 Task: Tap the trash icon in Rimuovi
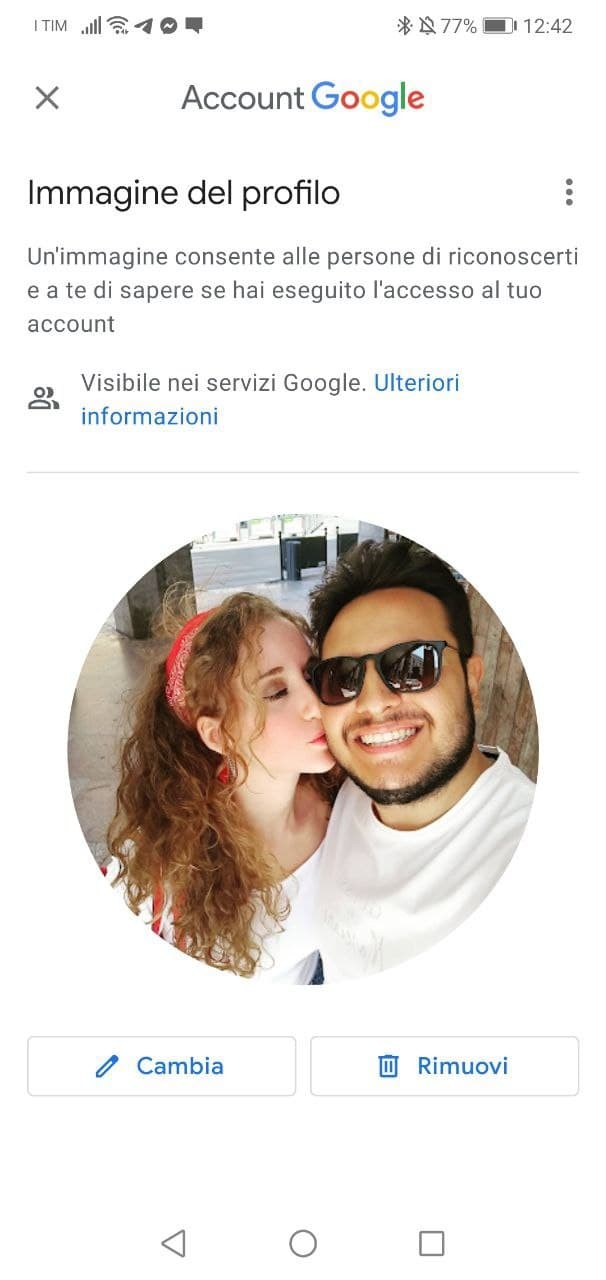tap(388, 1067)
